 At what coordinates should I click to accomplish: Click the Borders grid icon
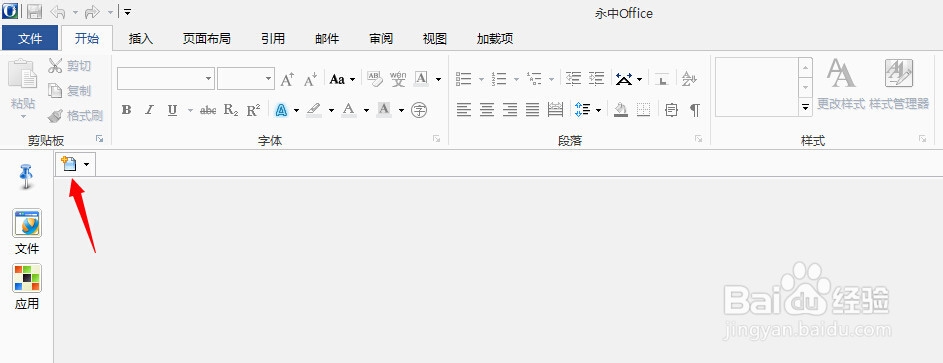pos(644,109)
